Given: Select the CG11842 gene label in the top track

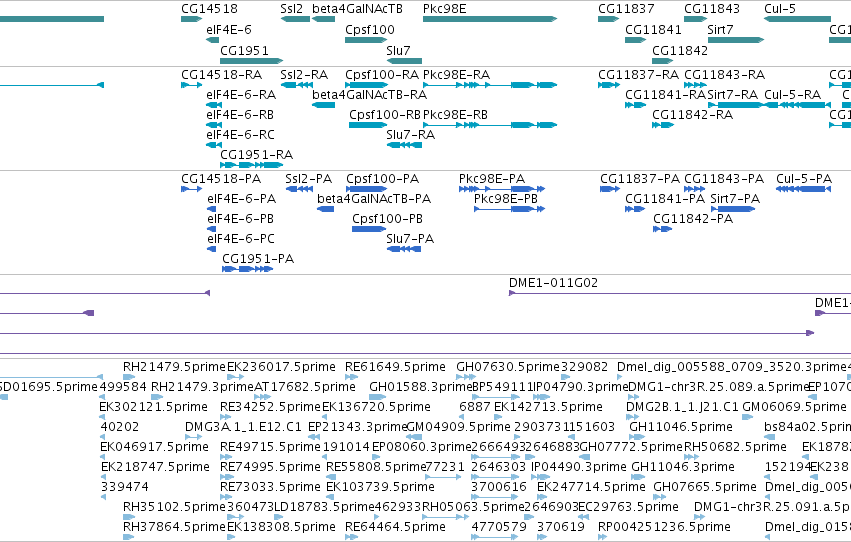Looking at the screenshot, I should (x=680, y=50).
